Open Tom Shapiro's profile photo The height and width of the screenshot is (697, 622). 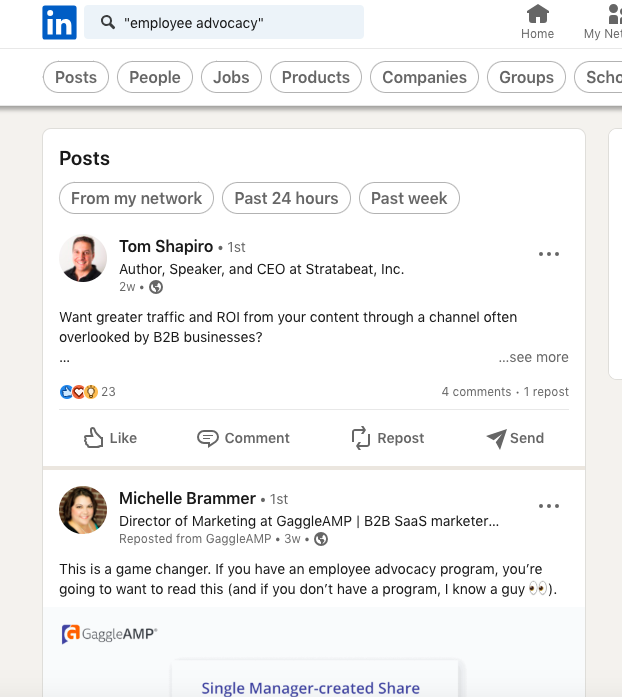(x=83, y=258)
